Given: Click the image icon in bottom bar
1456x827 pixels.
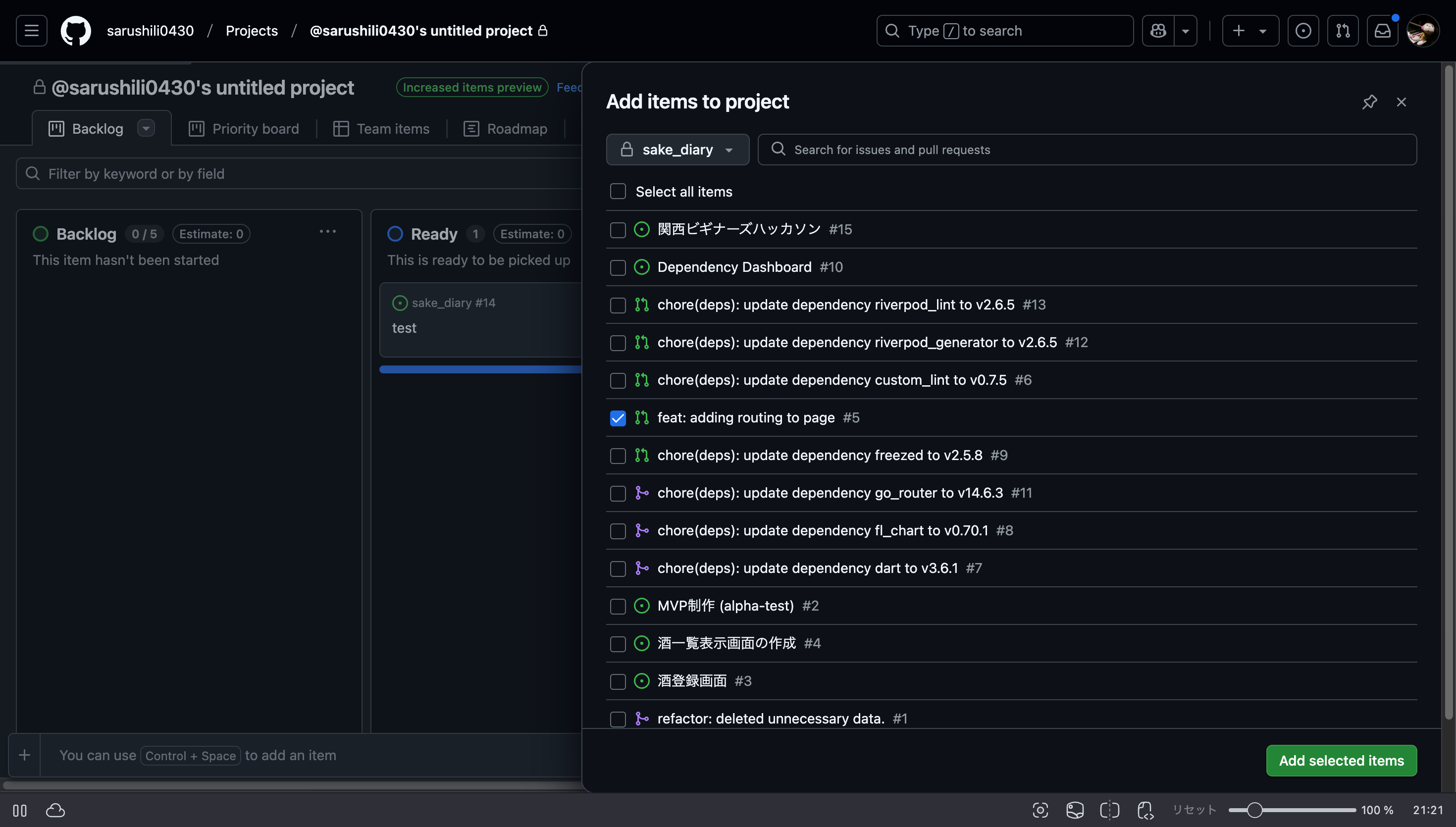Looking at the screenshot, I should point(1075,810).
